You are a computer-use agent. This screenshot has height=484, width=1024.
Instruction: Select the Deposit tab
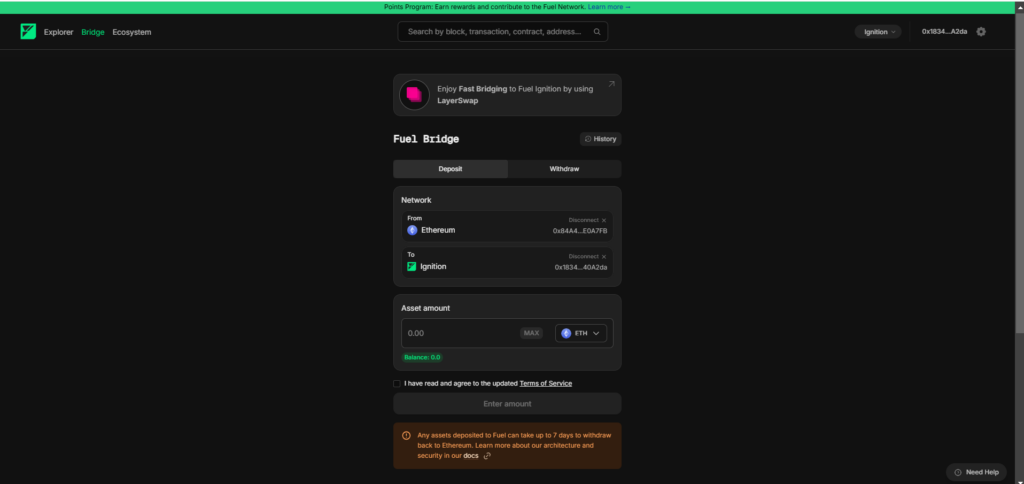pyautogui.click(x=450, y=169)
